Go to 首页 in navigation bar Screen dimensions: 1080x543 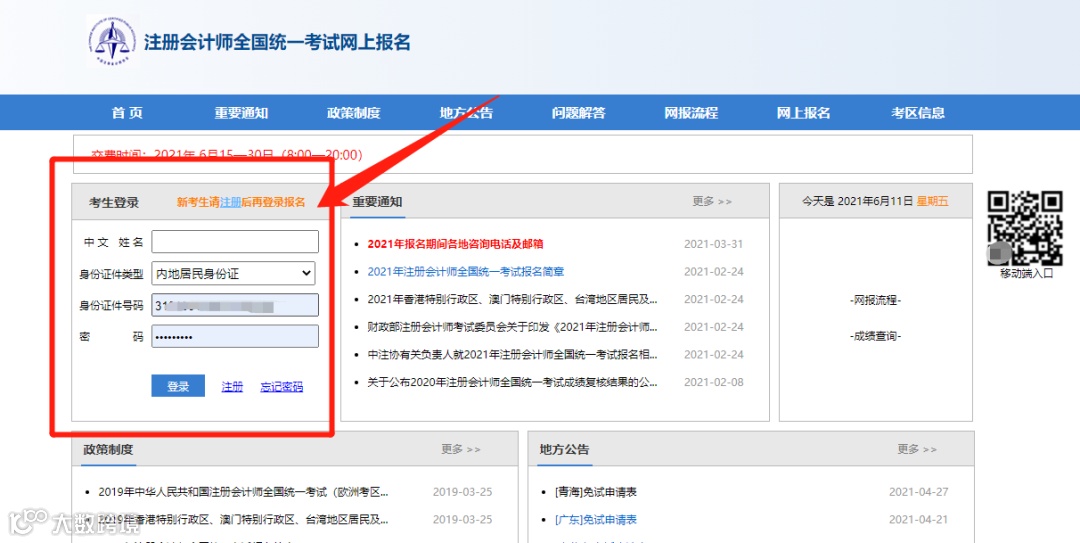[x=127, y=113]
